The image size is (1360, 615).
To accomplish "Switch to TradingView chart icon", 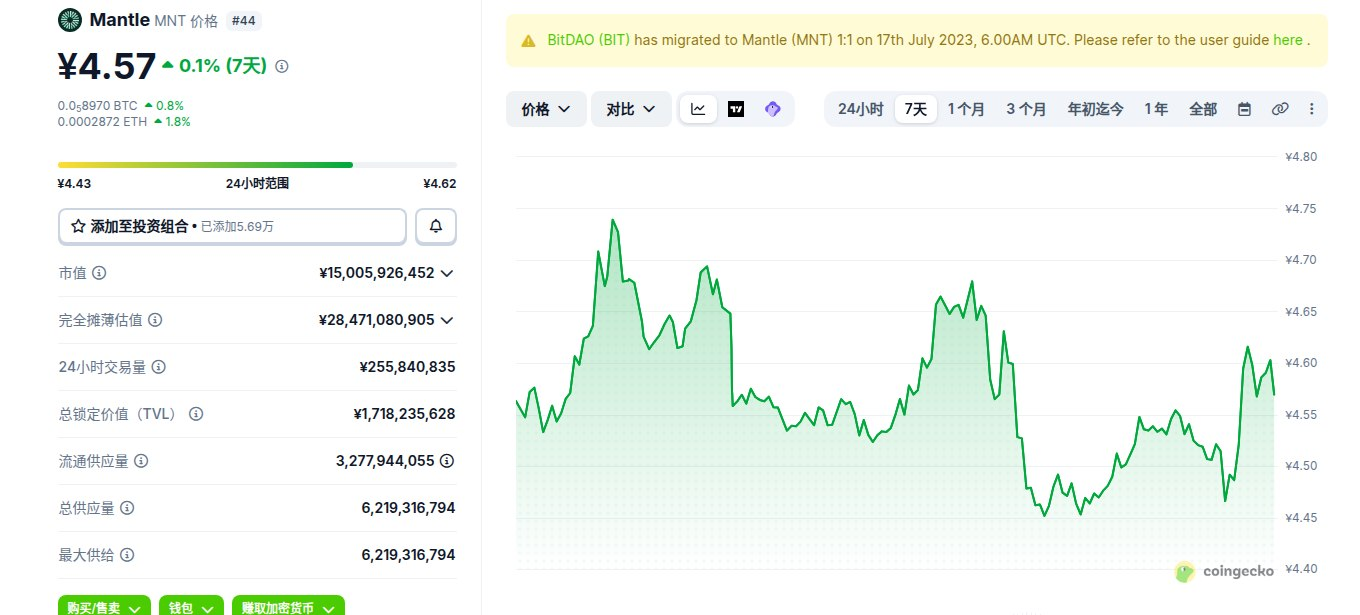I will 736,109.
